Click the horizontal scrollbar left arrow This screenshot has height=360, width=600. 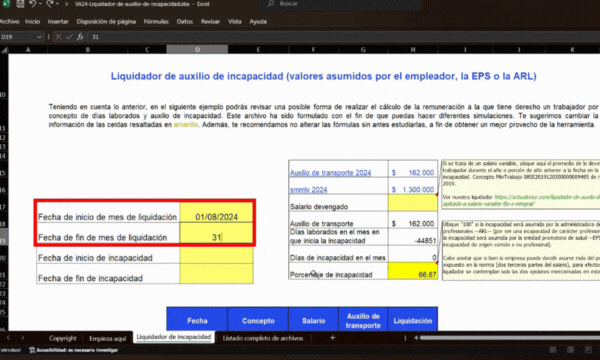[416, 338]
